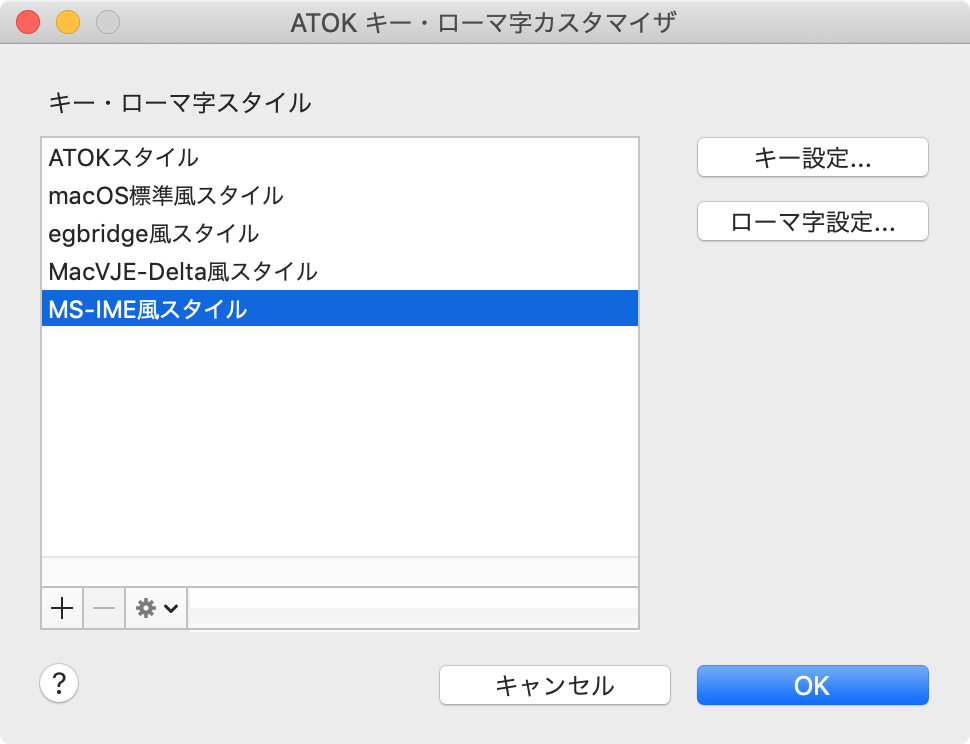Screen dimensions: 970x744
Task: Choose egbridge風スタイル from list
Action: tap(340, 233)
